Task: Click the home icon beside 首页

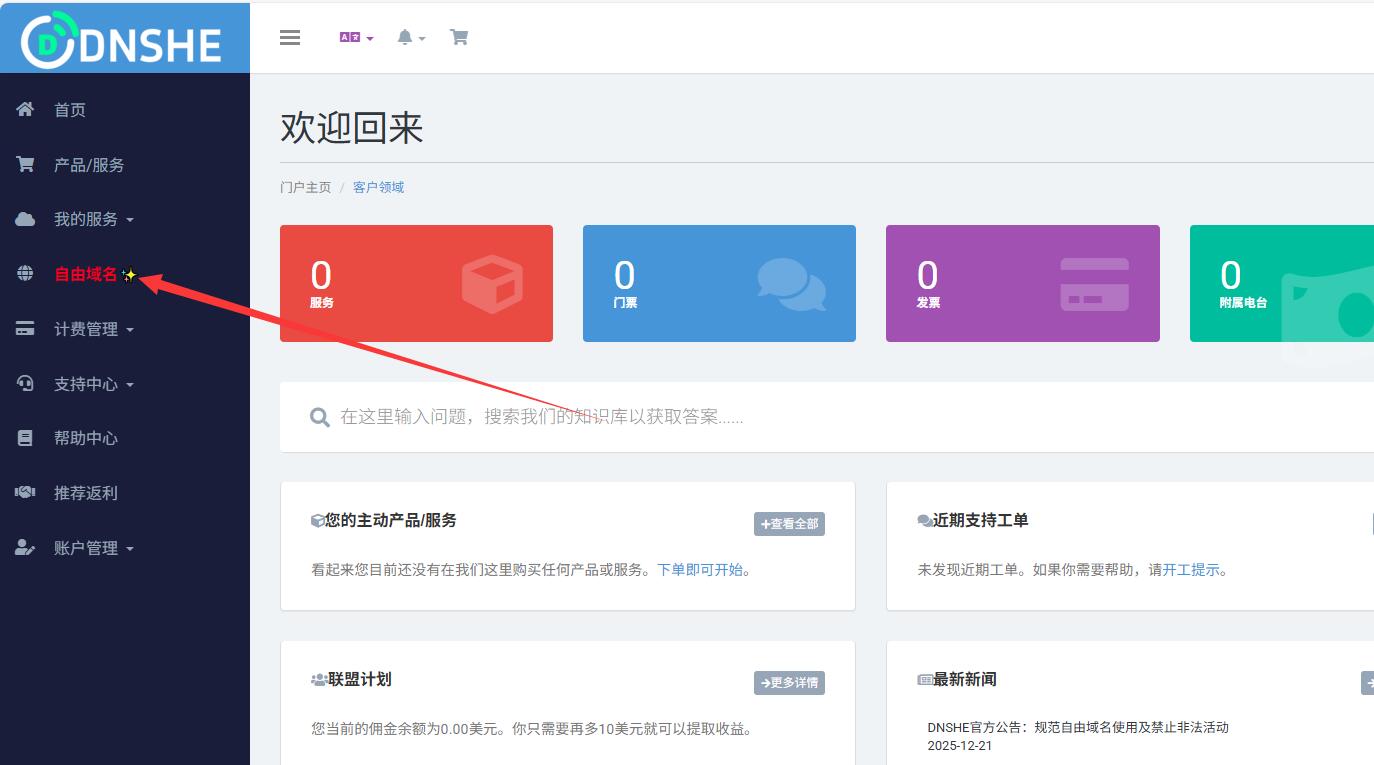Action: (24, 109)
